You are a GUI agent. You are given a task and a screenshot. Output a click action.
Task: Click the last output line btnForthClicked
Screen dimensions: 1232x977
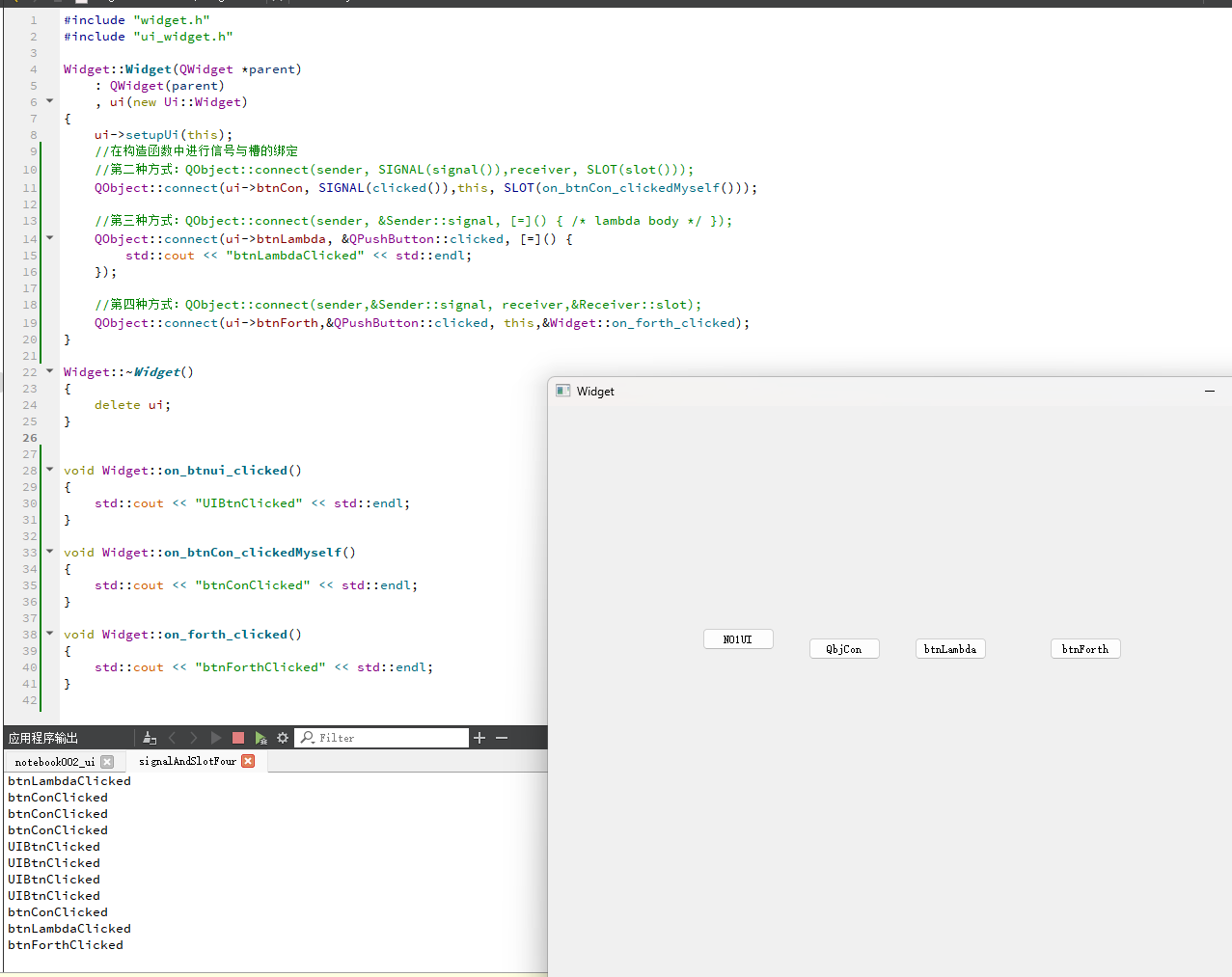[66, 945]
